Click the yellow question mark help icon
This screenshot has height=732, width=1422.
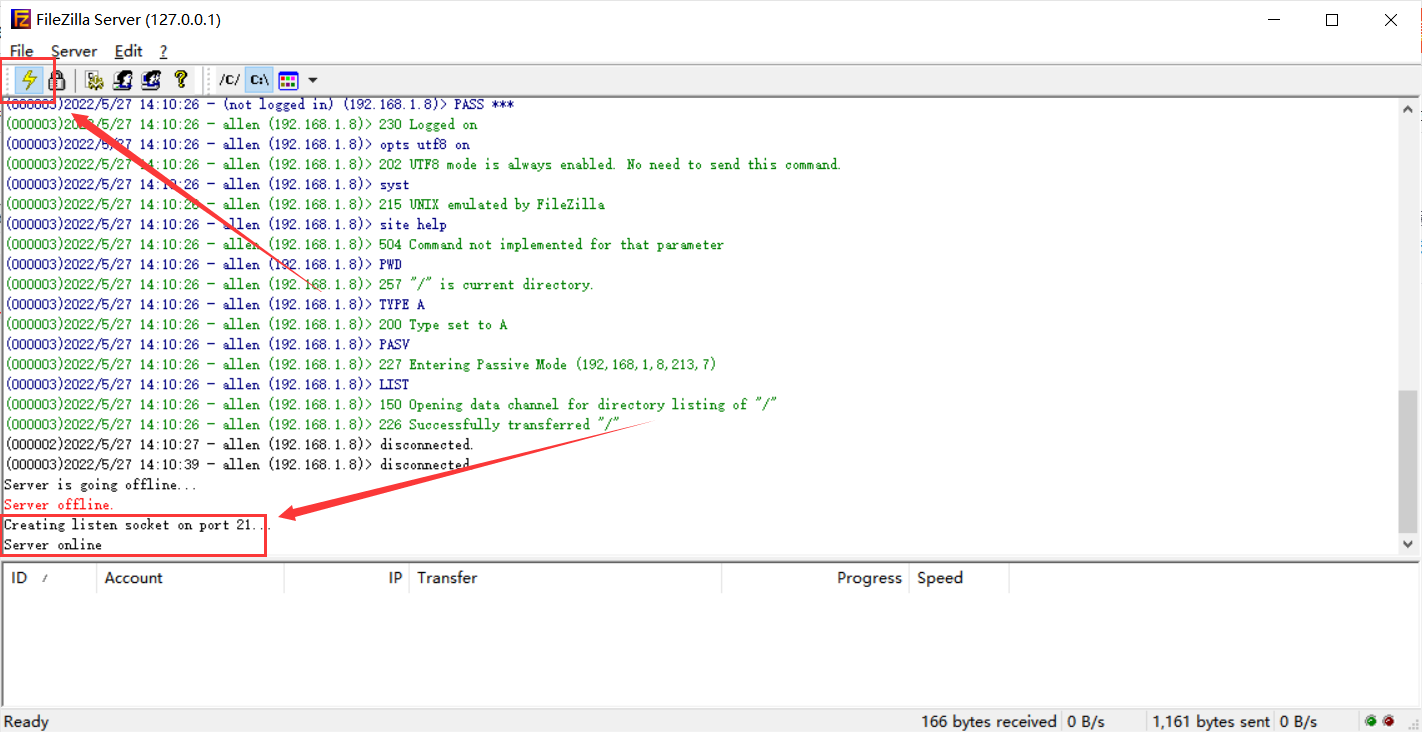coord(180,80)
